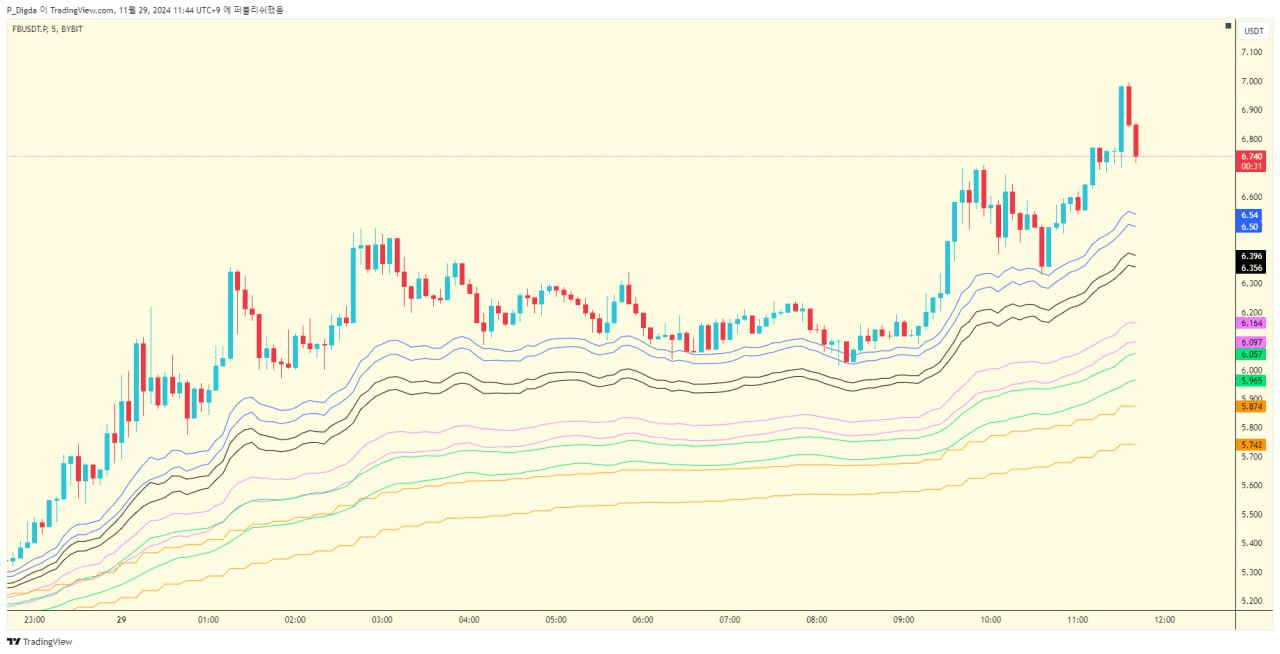1280x654 pixels.
Task: Click the FBUSDT.P, 5, BYBIT symbol label
Action: 47,29
